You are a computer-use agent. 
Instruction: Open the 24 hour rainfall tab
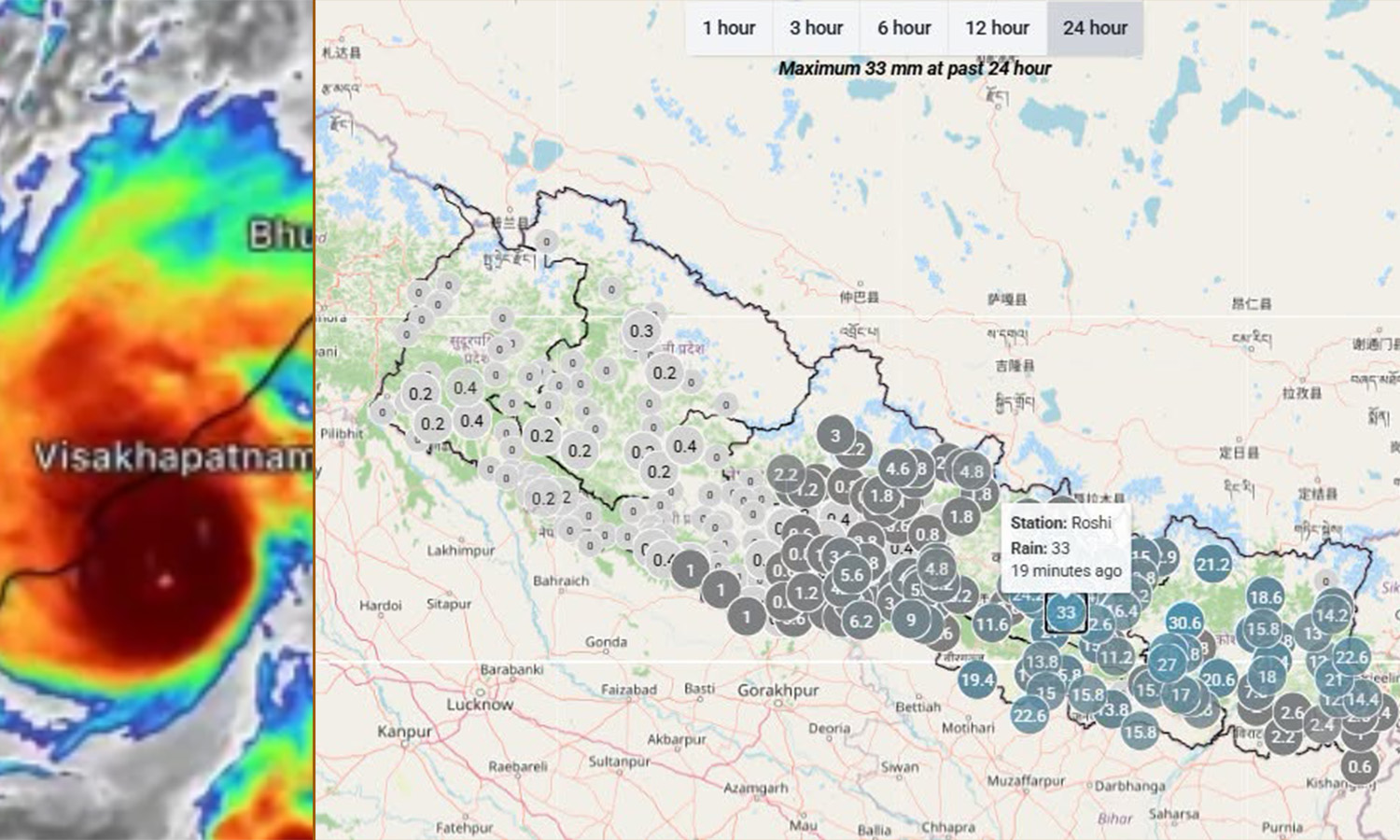point(1095,28)
